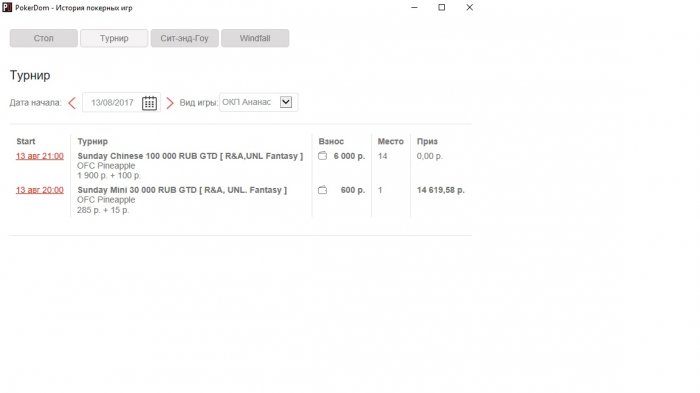Select Sunday Mini 30 000 RUB GTD row
The image size is (700, 393).
[241, 200]
